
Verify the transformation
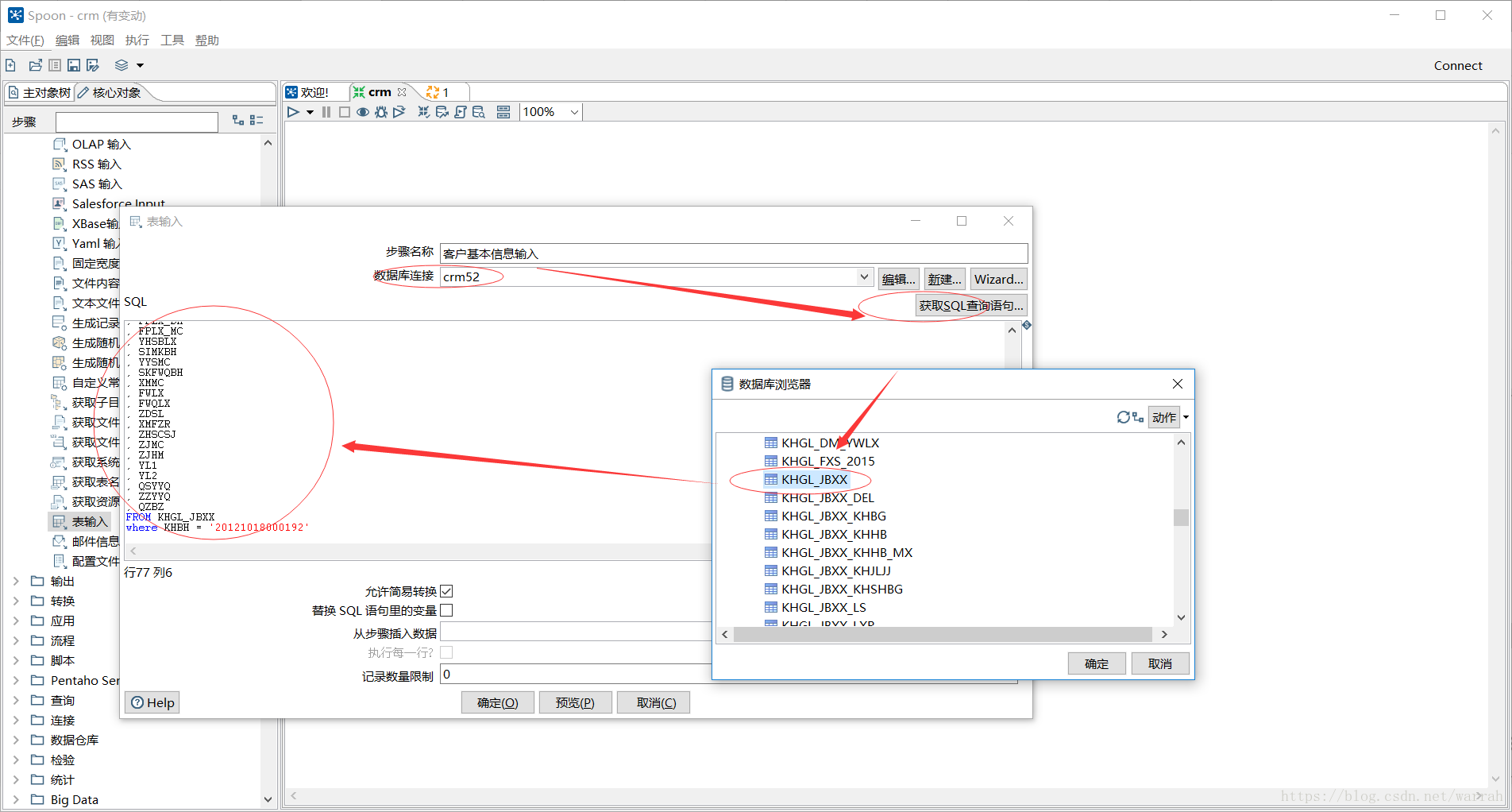pyautogui.click(x=424, y=112)
